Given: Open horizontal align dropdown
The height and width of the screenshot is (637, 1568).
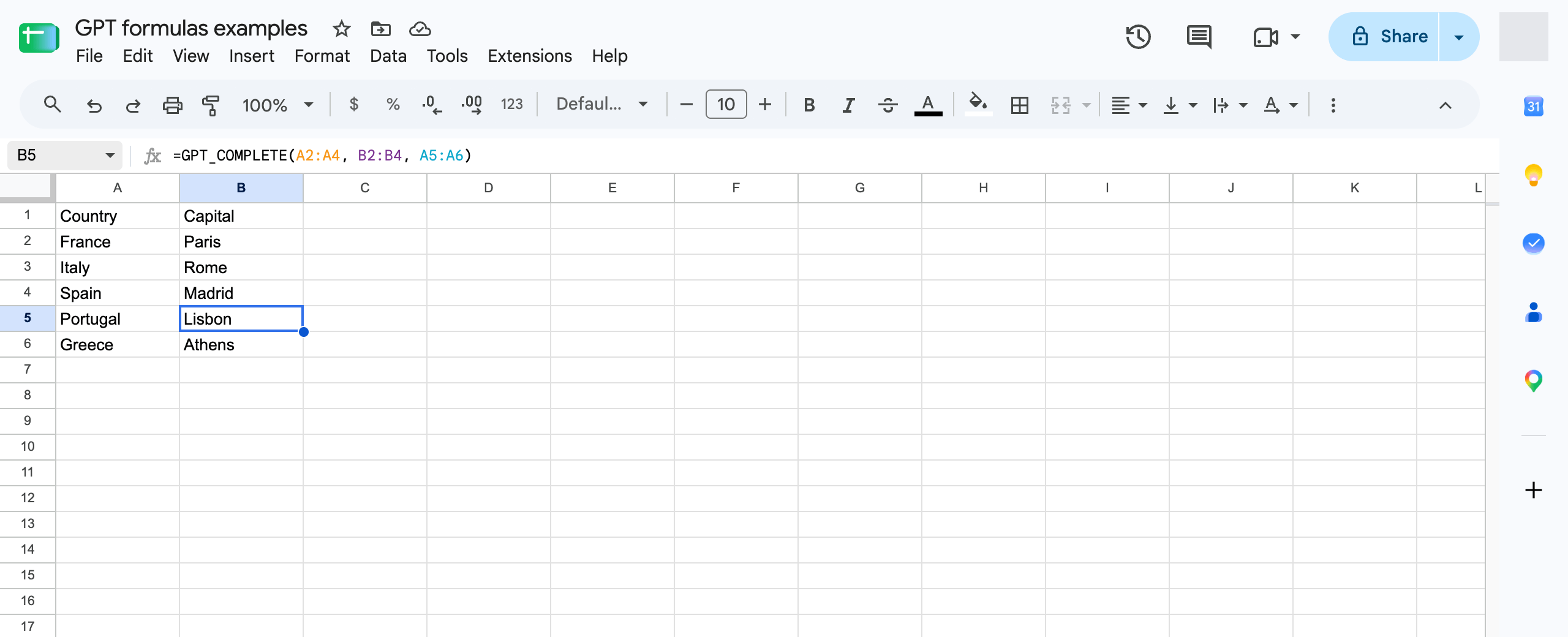Looking at the screenshot, I should tap(1129, 105).
